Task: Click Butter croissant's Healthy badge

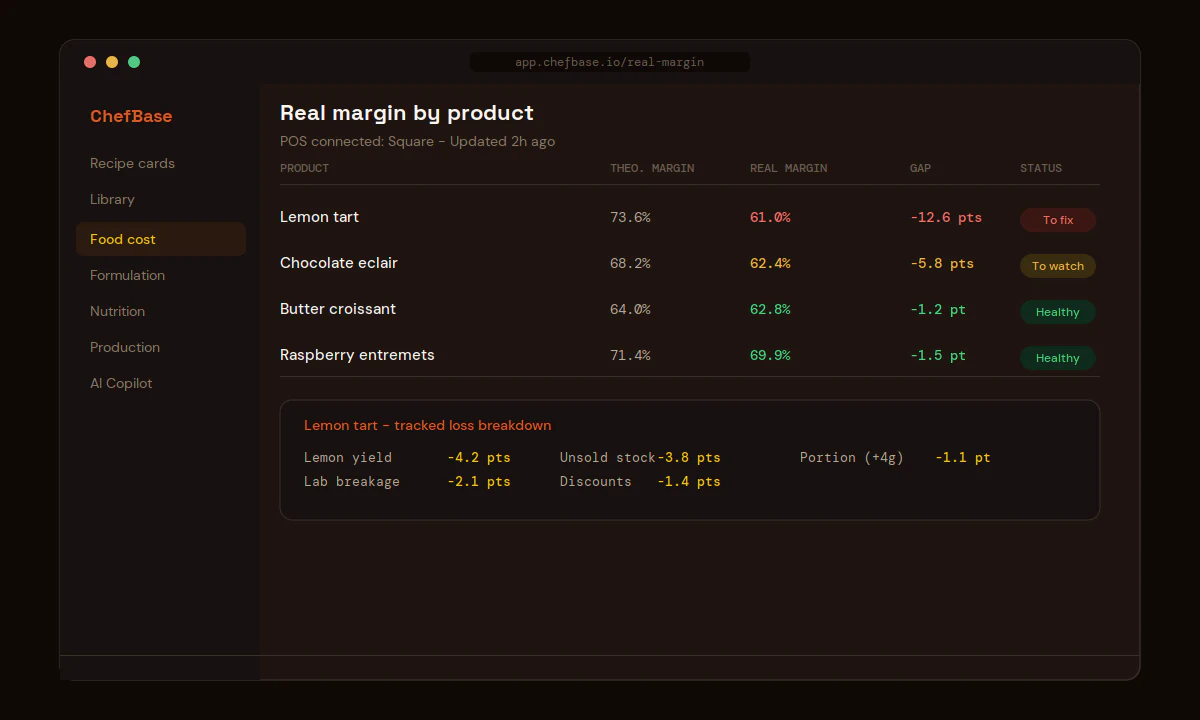Action: tap(1058, 312)
